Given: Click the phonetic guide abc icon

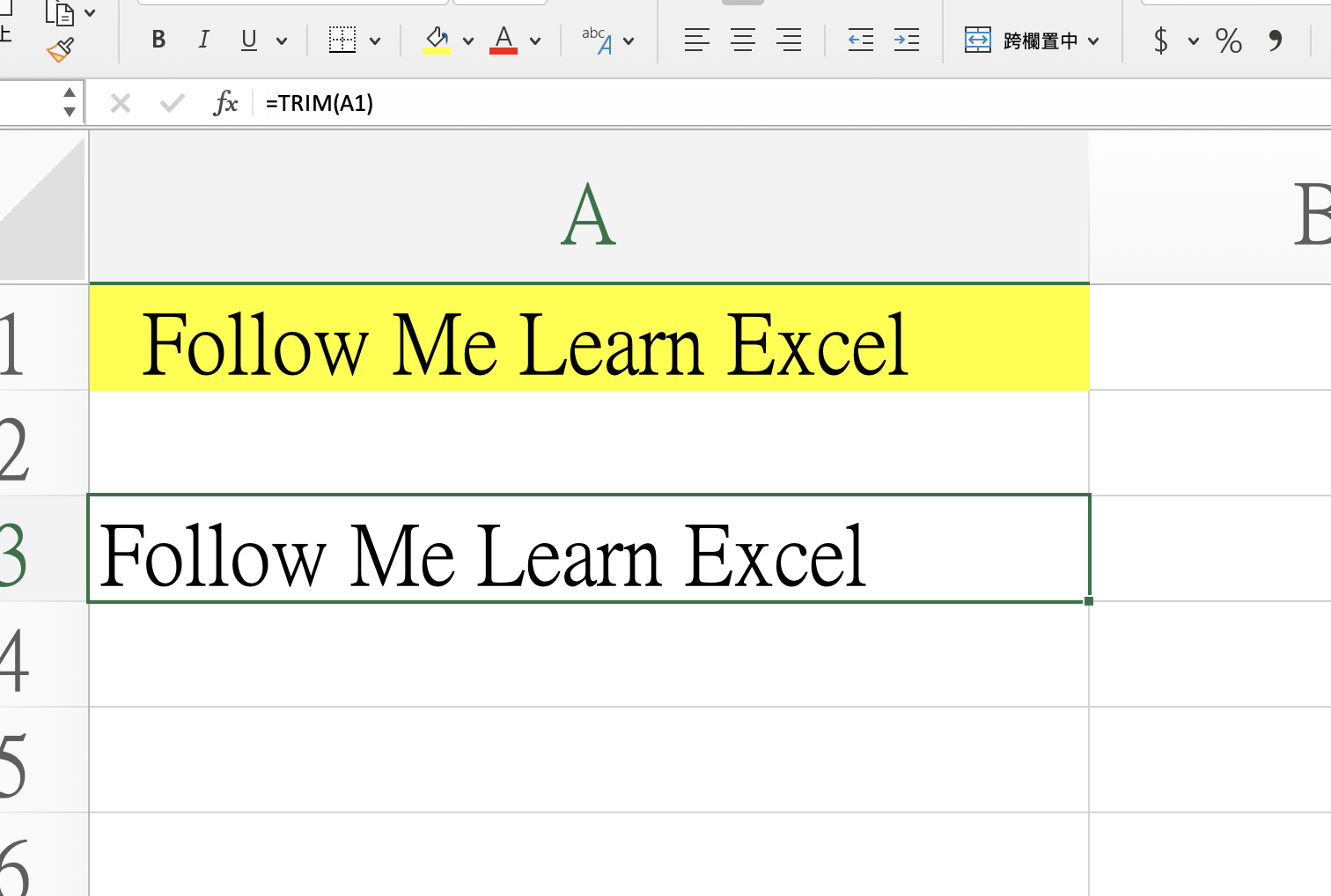Looking at the screenshot, I should tap(597, 40).
